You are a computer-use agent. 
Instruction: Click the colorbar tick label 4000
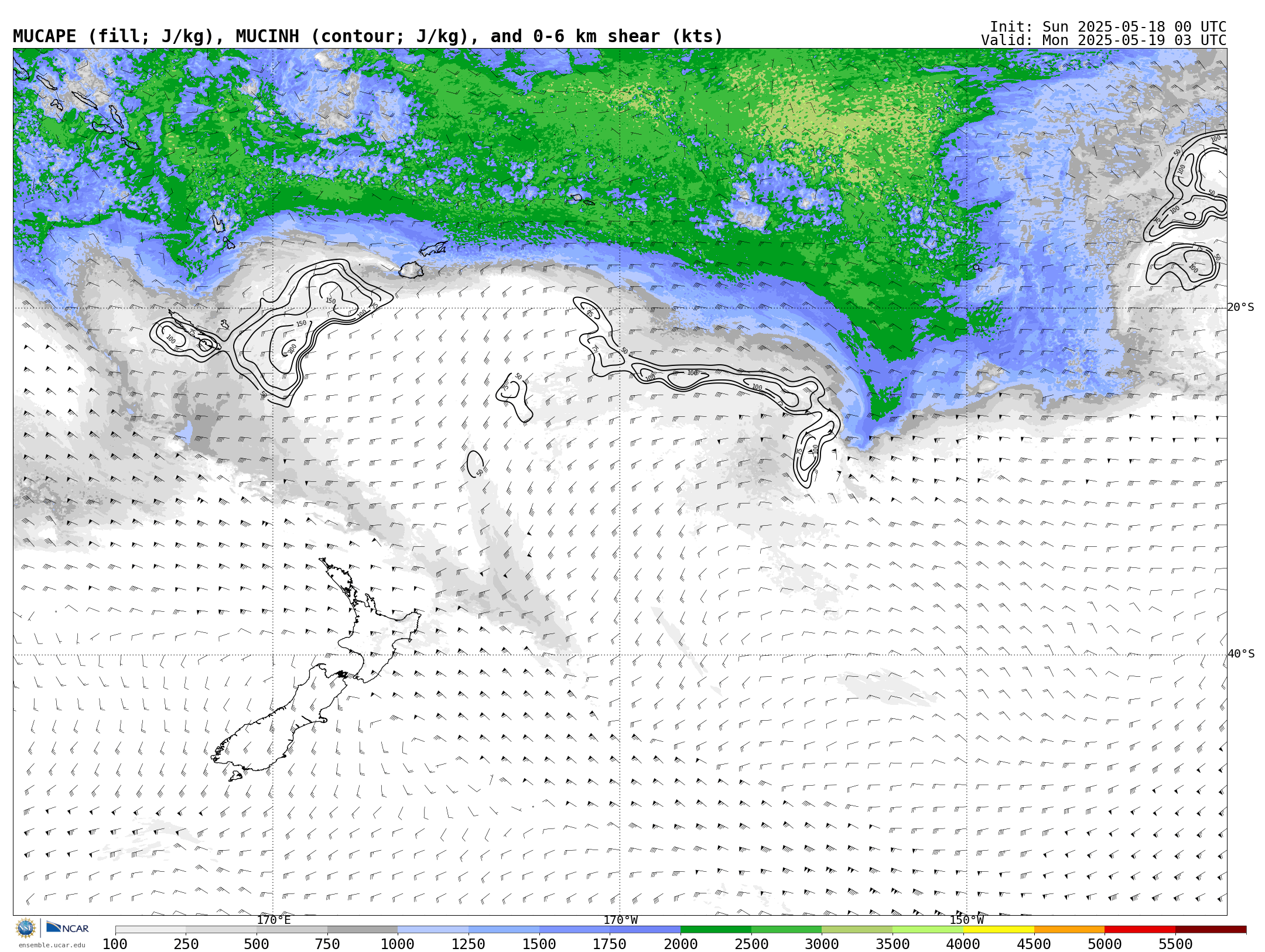(x=963, y=944)
